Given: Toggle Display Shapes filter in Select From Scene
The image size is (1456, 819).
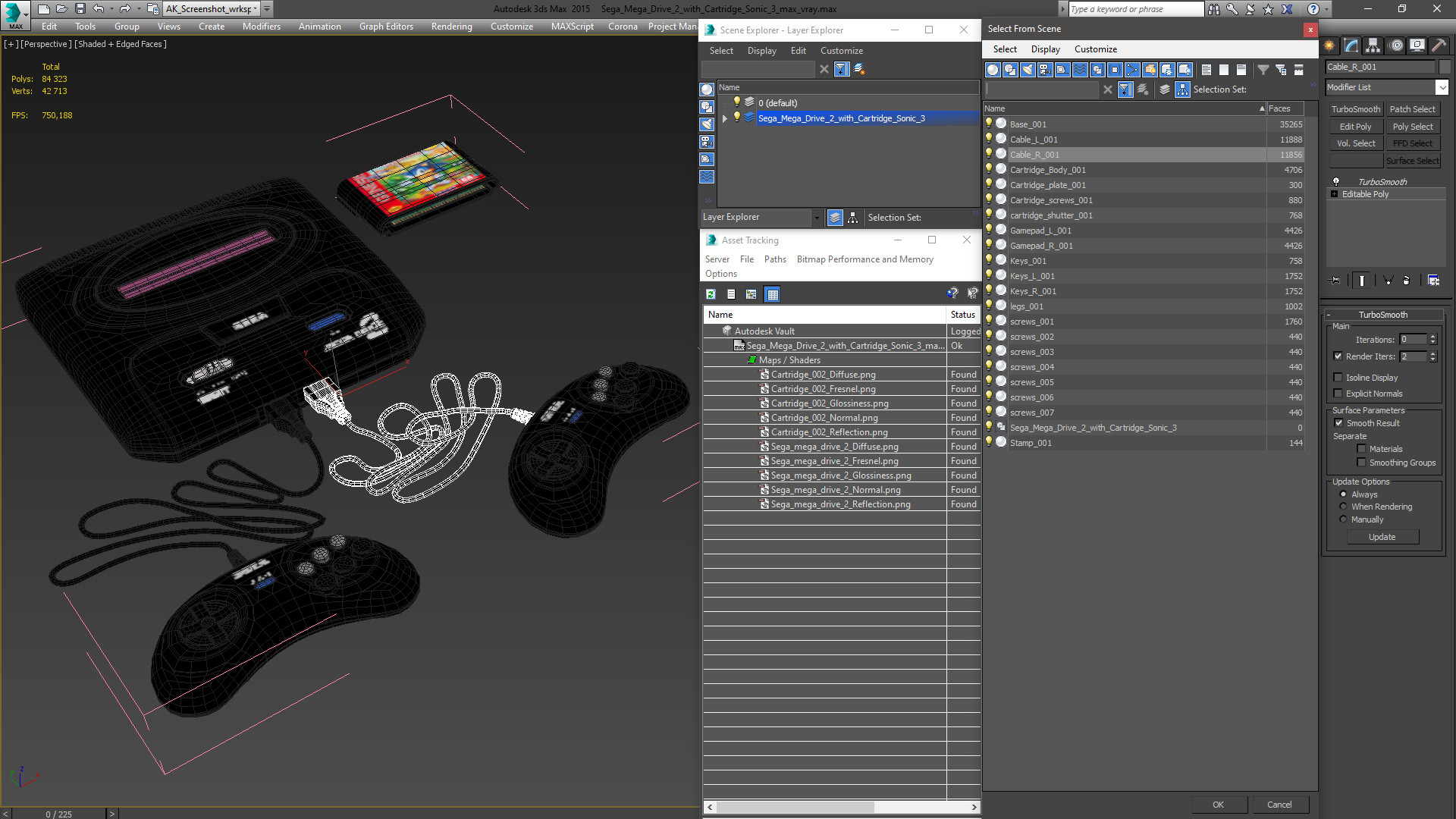Looking at the screenshot, I should coord(1010,70).
